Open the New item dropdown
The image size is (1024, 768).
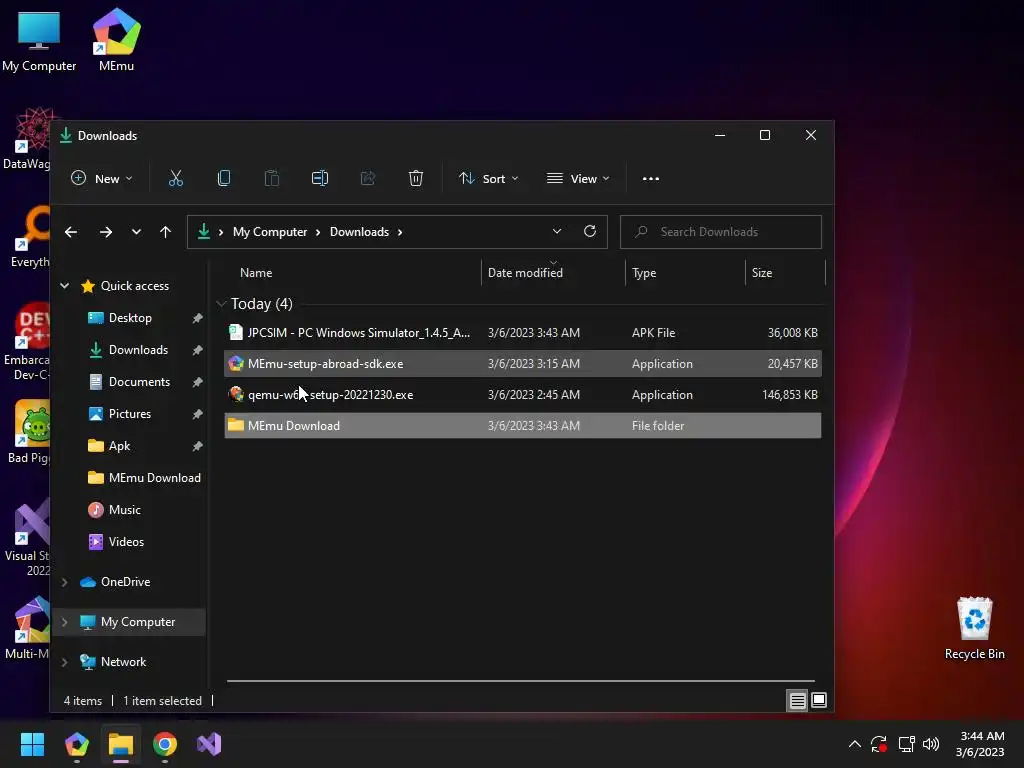(x=102, y=178)
